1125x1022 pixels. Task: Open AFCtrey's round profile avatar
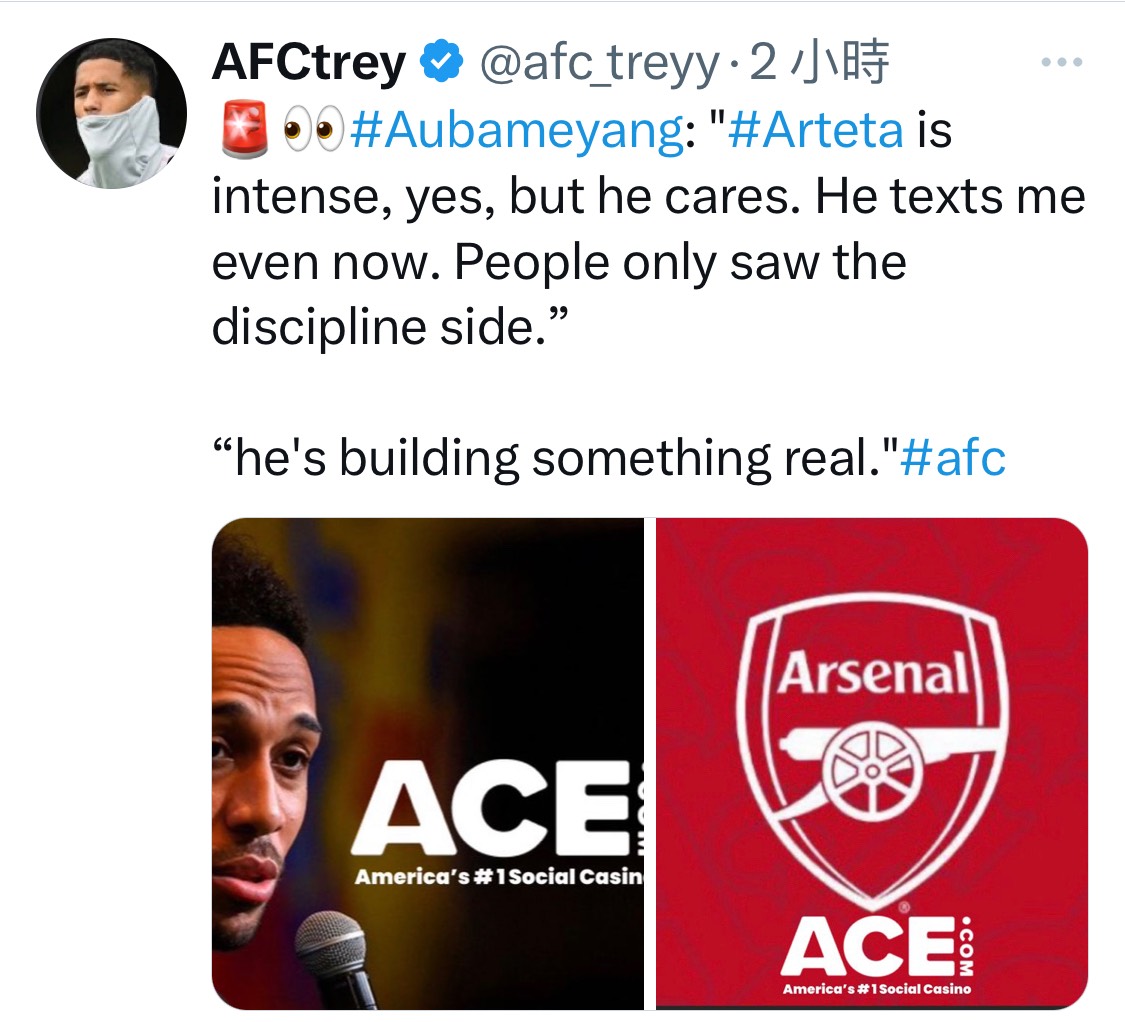coord(112,113)
